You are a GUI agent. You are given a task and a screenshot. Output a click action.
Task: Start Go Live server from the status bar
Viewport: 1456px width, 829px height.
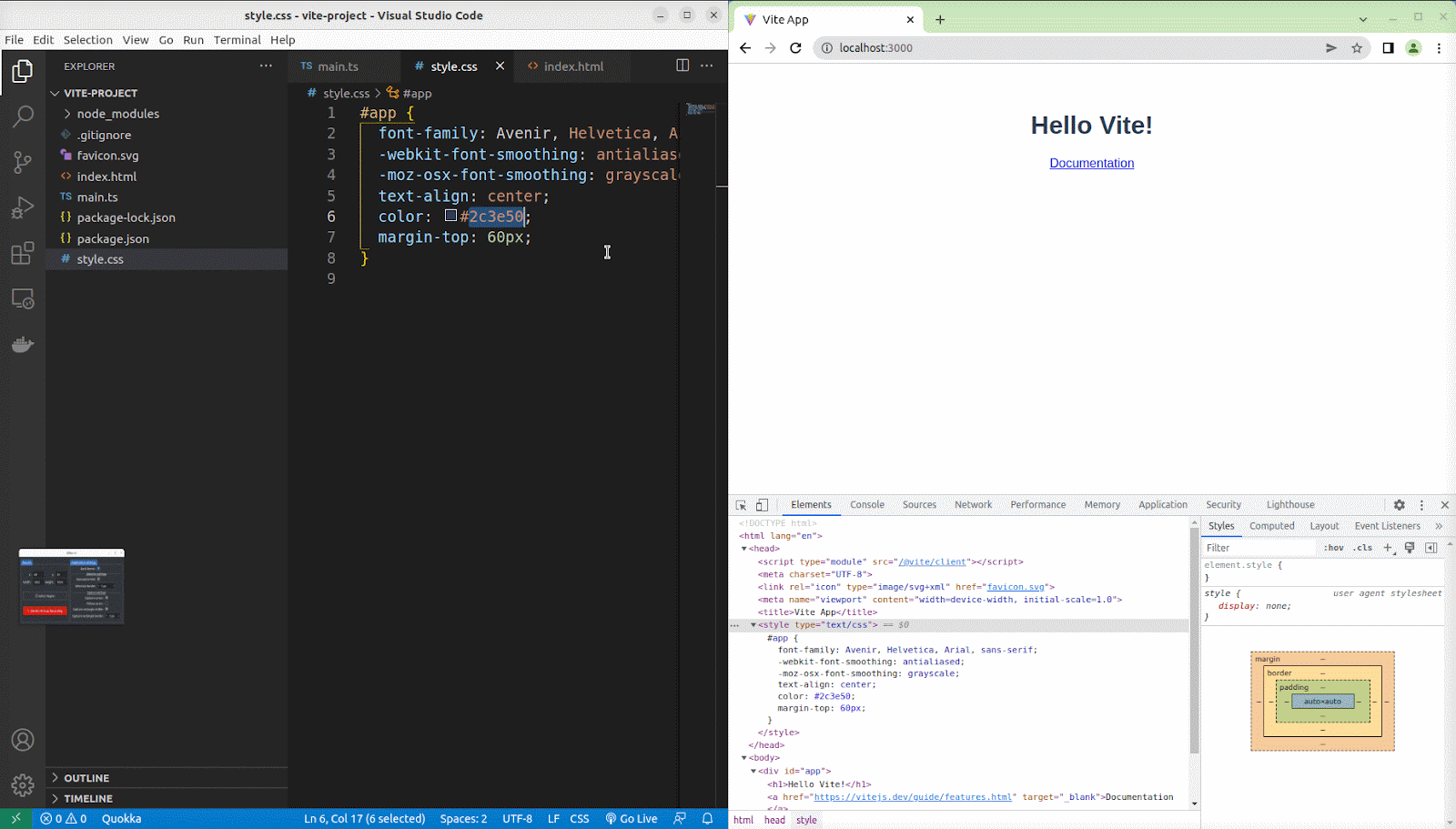[x=632, y=818]
